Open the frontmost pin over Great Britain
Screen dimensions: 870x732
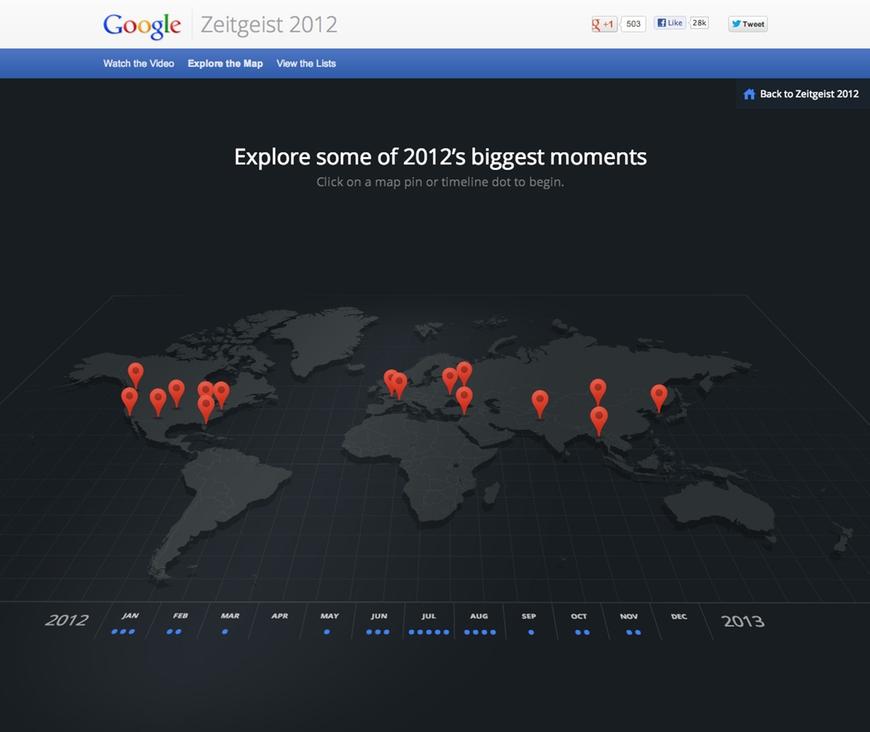tap(399, 385)
